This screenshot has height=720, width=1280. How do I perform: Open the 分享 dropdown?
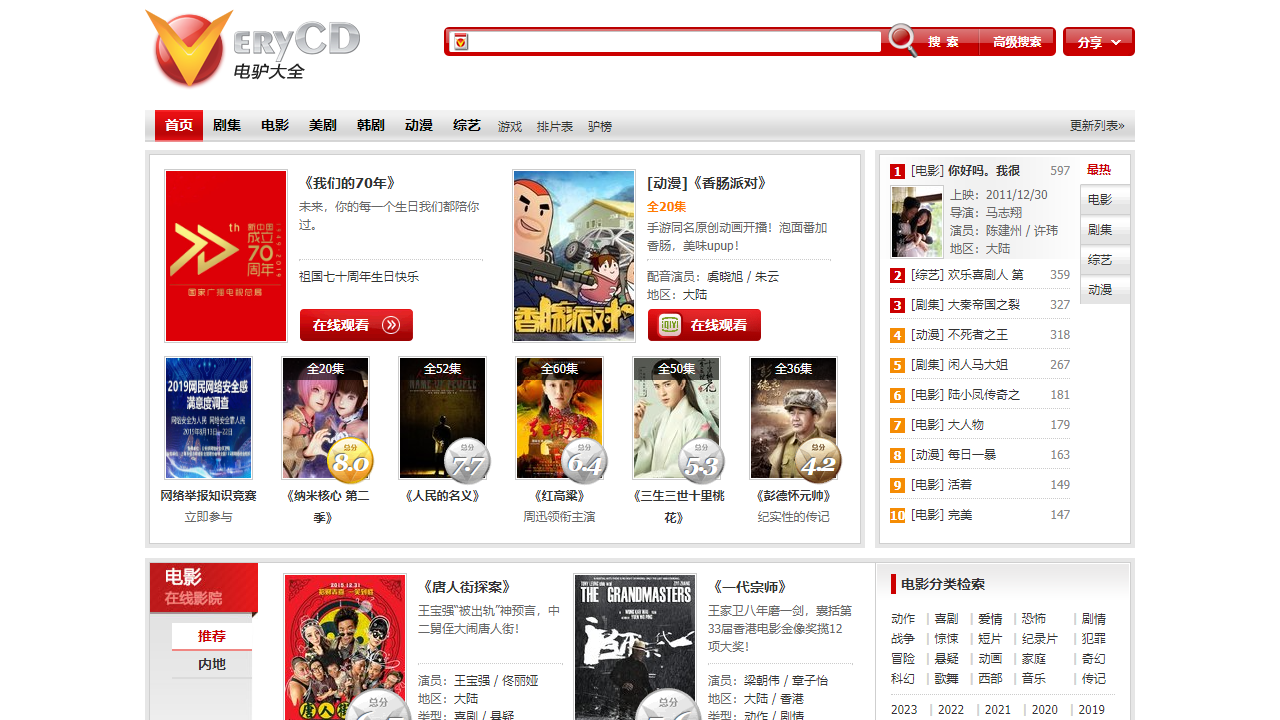1099,42
